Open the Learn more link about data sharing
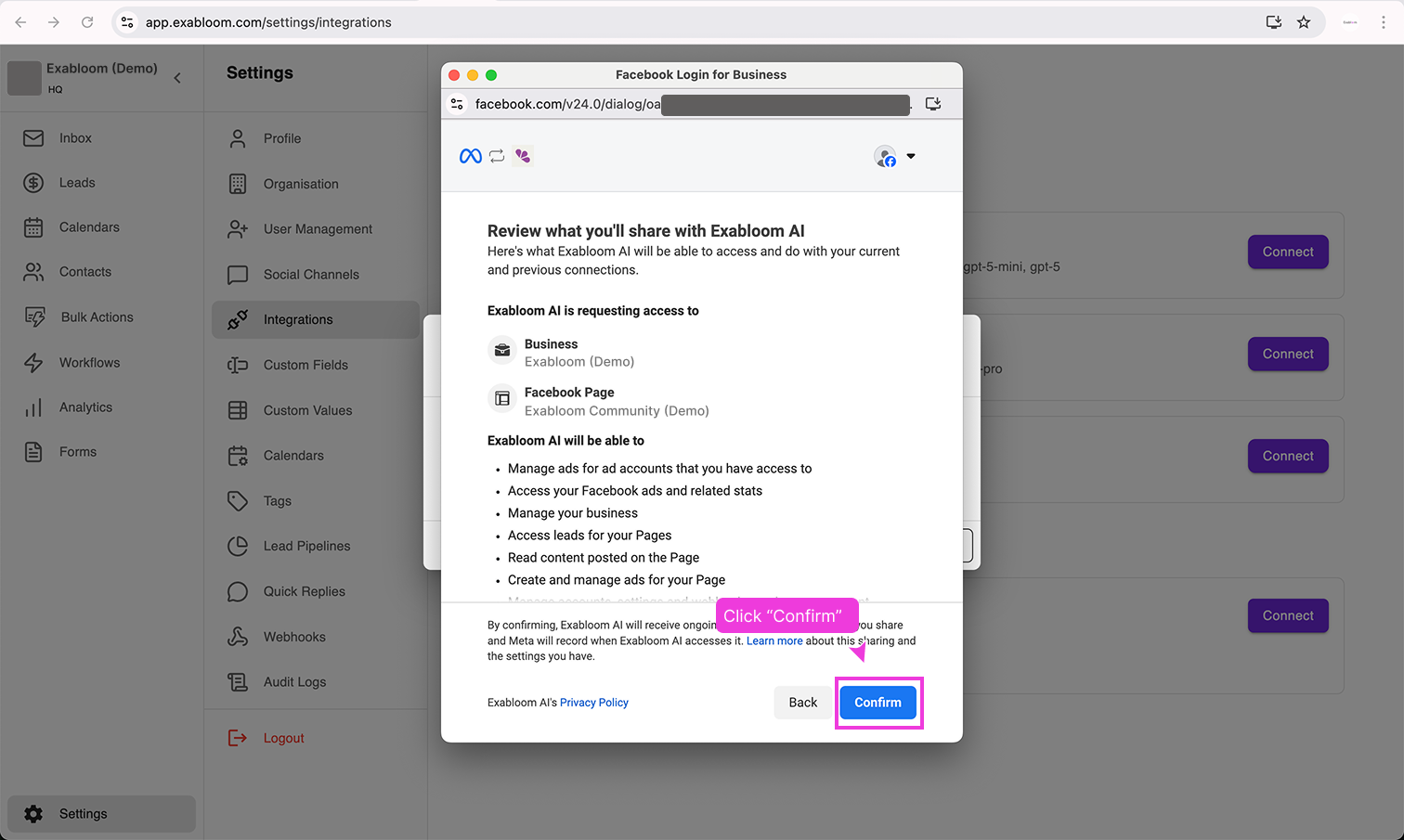The height and width of the screenshot is (840, 1404). point(774,640)
